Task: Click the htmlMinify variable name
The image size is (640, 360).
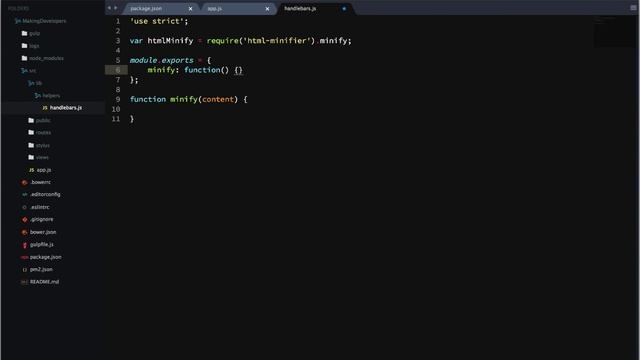Action: click(170, 41)
